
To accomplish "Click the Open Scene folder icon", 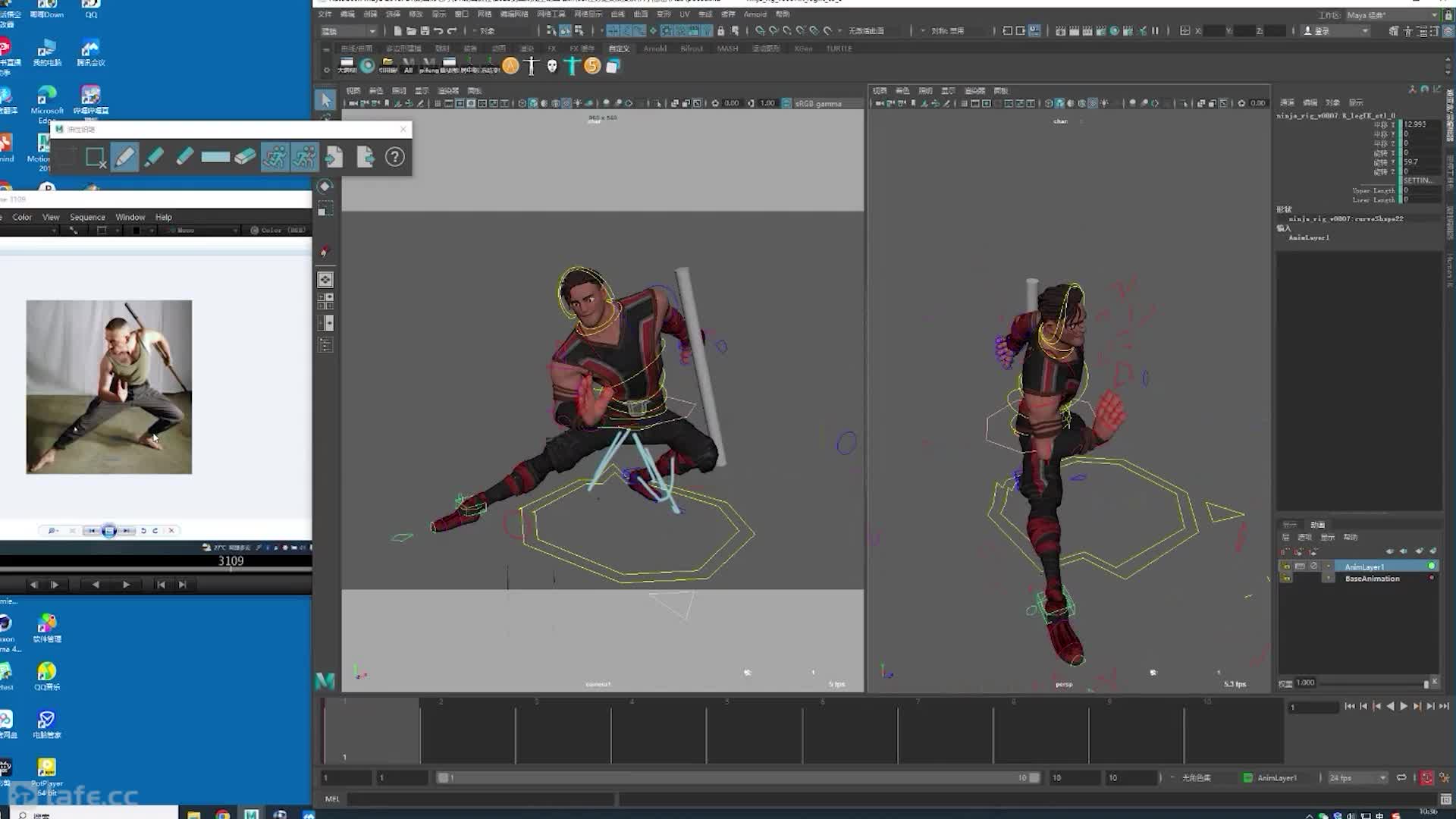I will [411, 31].
